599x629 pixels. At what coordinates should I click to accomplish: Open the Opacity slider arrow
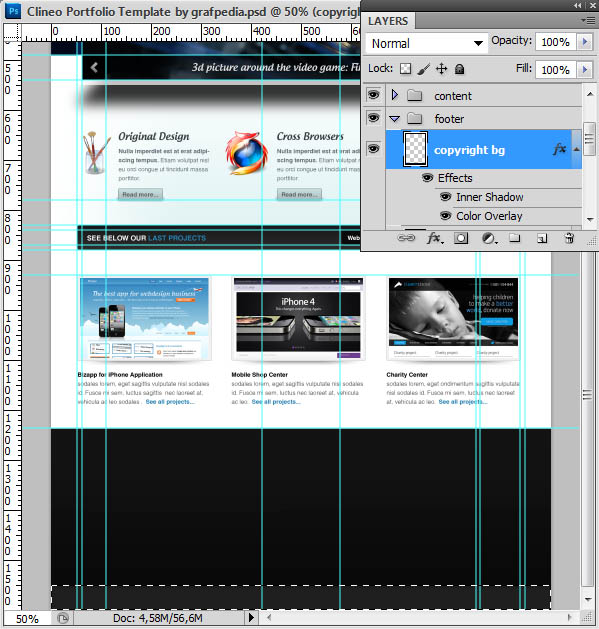pyautogui.click(x=585, y=42)
